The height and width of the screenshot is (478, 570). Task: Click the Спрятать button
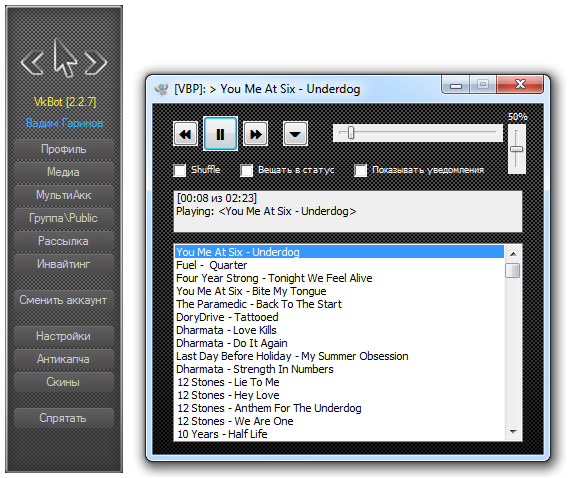pos(64,418)
